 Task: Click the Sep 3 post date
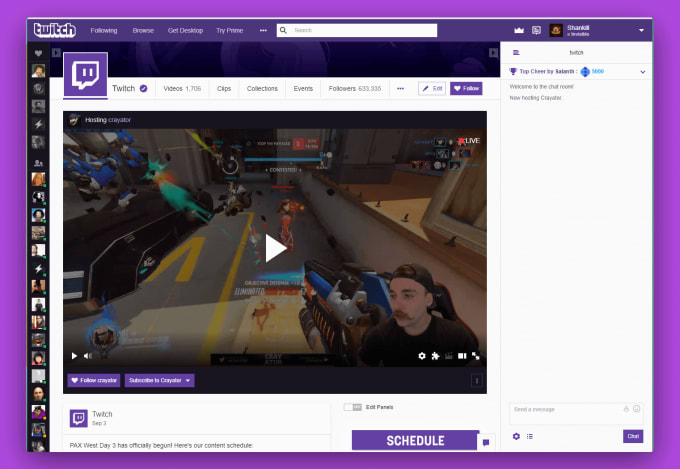99,423
